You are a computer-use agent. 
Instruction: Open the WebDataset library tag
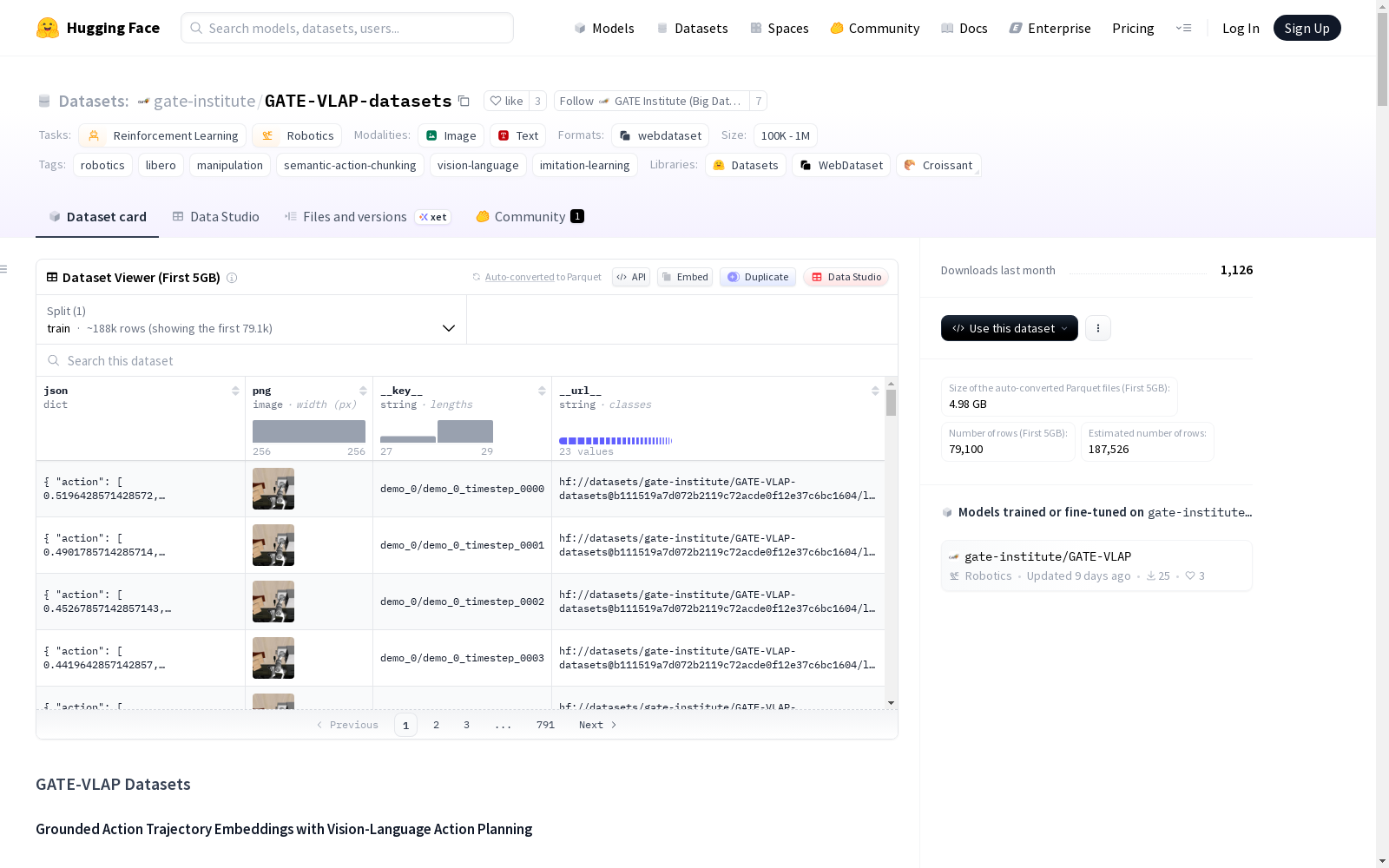tap(841, 165)
